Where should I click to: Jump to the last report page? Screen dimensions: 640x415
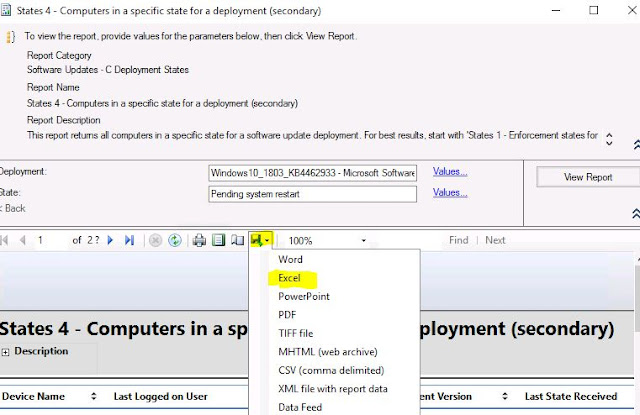coord(129,240)
